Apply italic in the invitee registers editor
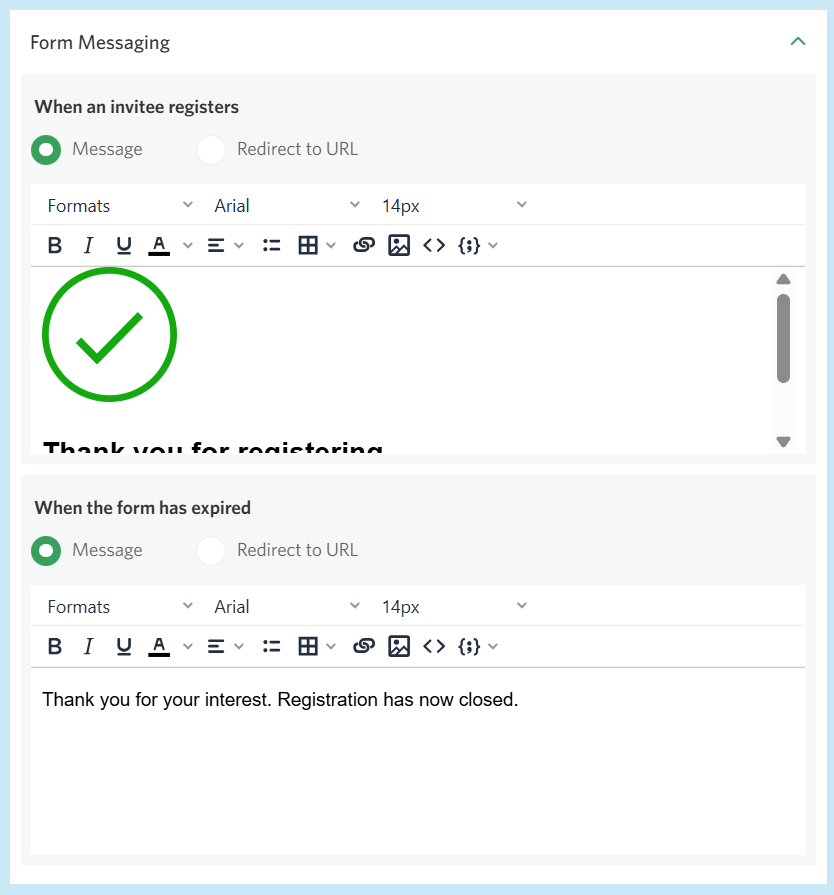The height and width of the screenshot is (895, 834). point(88,246)
